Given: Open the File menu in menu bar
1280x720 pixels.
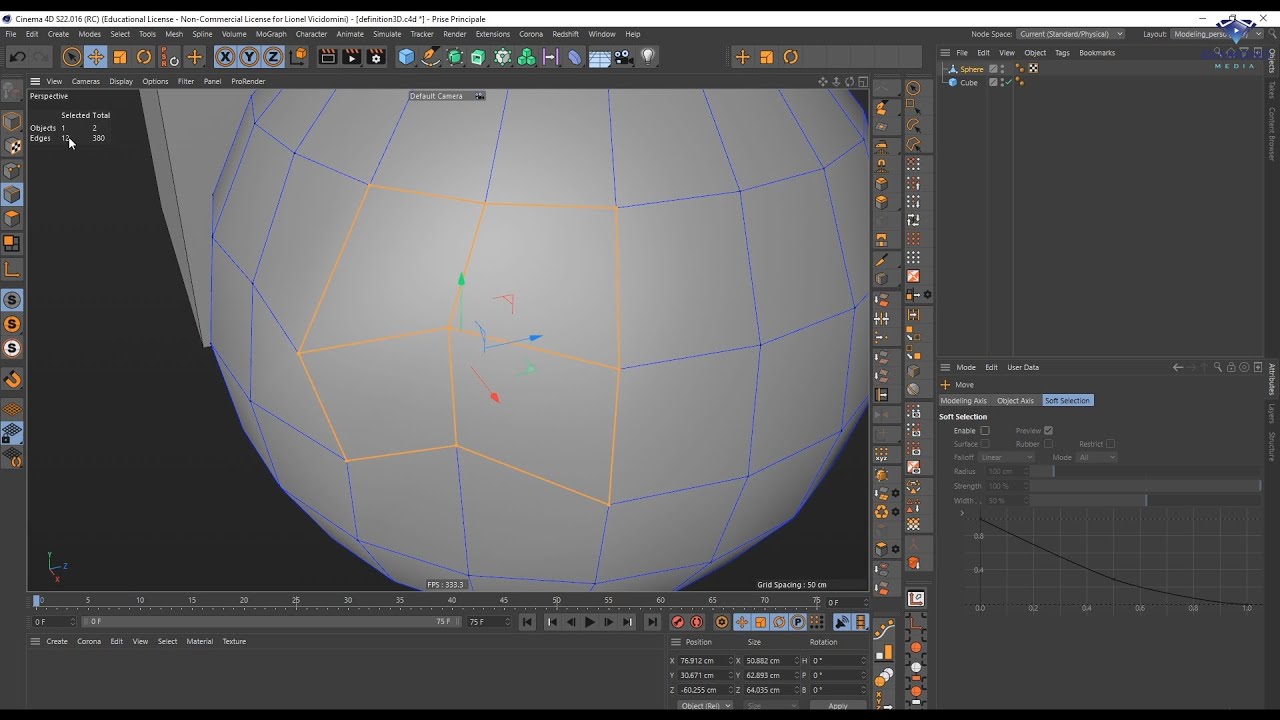Looking at the screenshot, I should [10, 34].
